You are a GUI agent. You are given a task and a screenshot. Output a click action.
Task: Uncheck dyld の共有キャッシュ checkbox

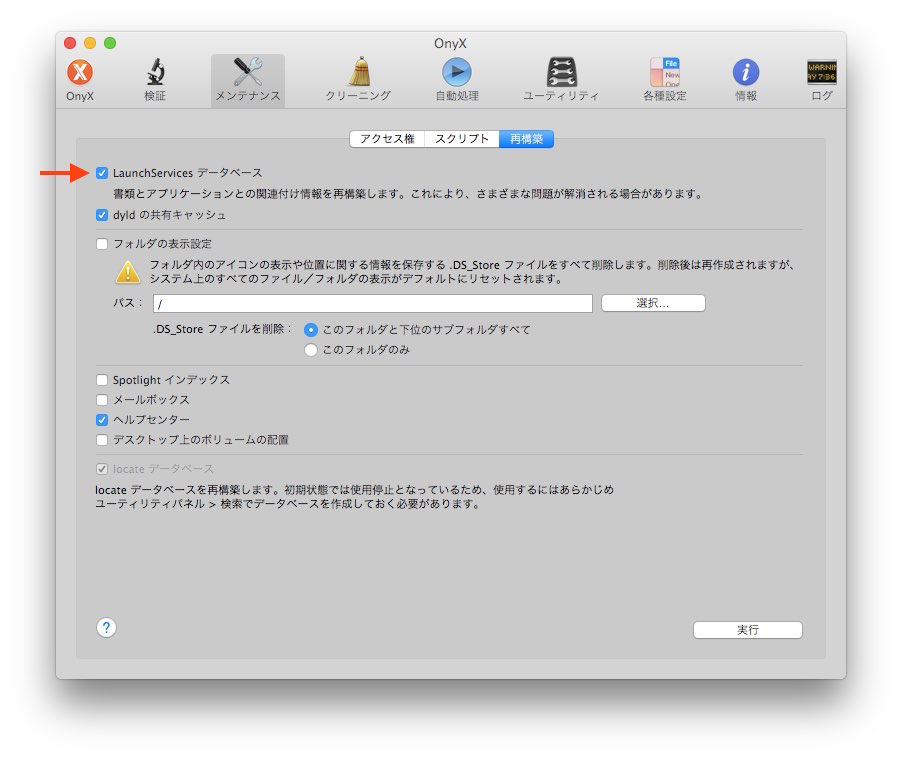[102, 215]
